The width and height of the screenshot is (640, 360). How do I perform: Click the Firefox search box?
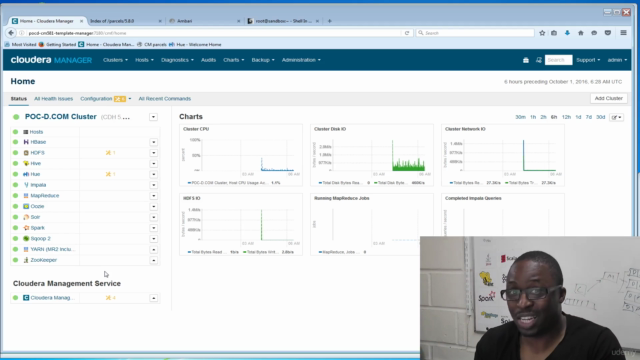(x=475, y=33)
